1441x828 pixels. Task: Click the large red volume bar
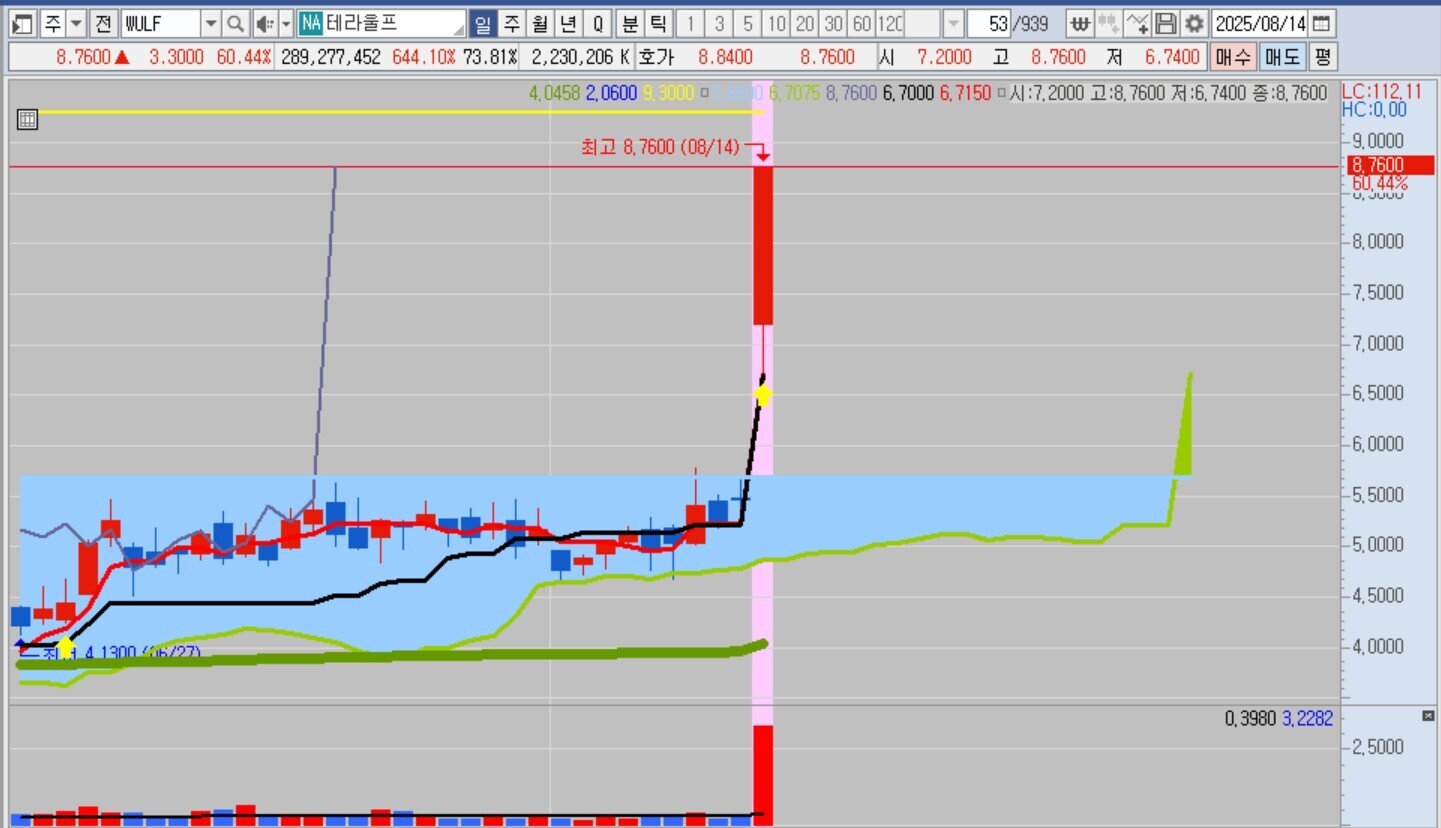coord(763,775)
